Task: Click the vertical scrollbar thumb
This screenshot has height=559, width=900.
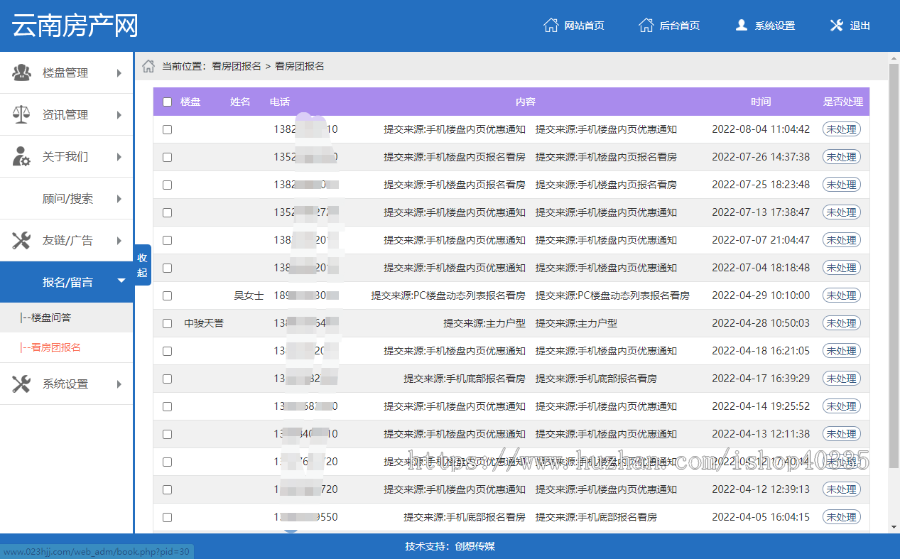Action: click(894, 264)
